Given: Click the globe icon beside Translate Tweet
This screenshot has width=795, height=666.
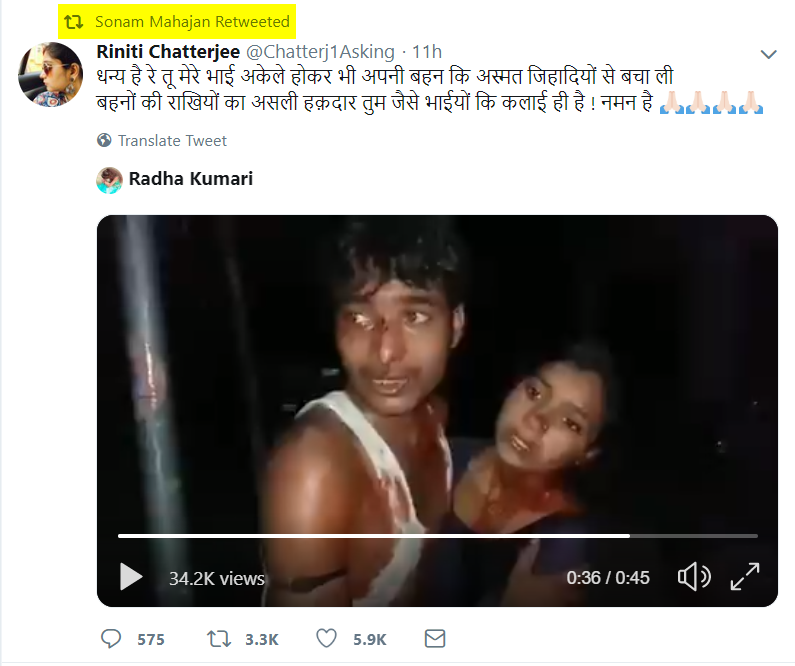Looking at the screenshot, I should pos(104,140).
